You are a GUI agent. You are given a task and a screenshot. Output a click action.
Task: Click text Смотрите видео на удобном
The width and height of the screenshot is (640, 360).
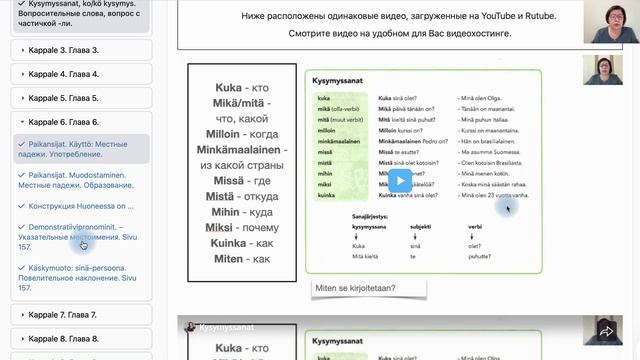click(x=400, y=33)
